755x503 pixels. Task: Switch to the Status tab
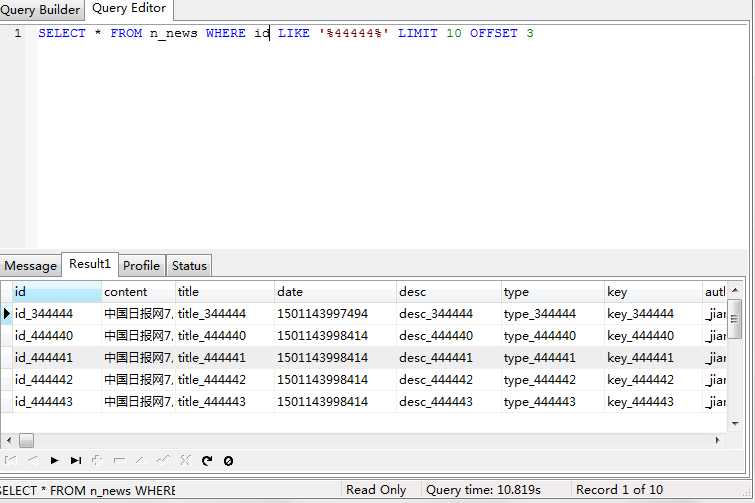click(x=189, y=266)
